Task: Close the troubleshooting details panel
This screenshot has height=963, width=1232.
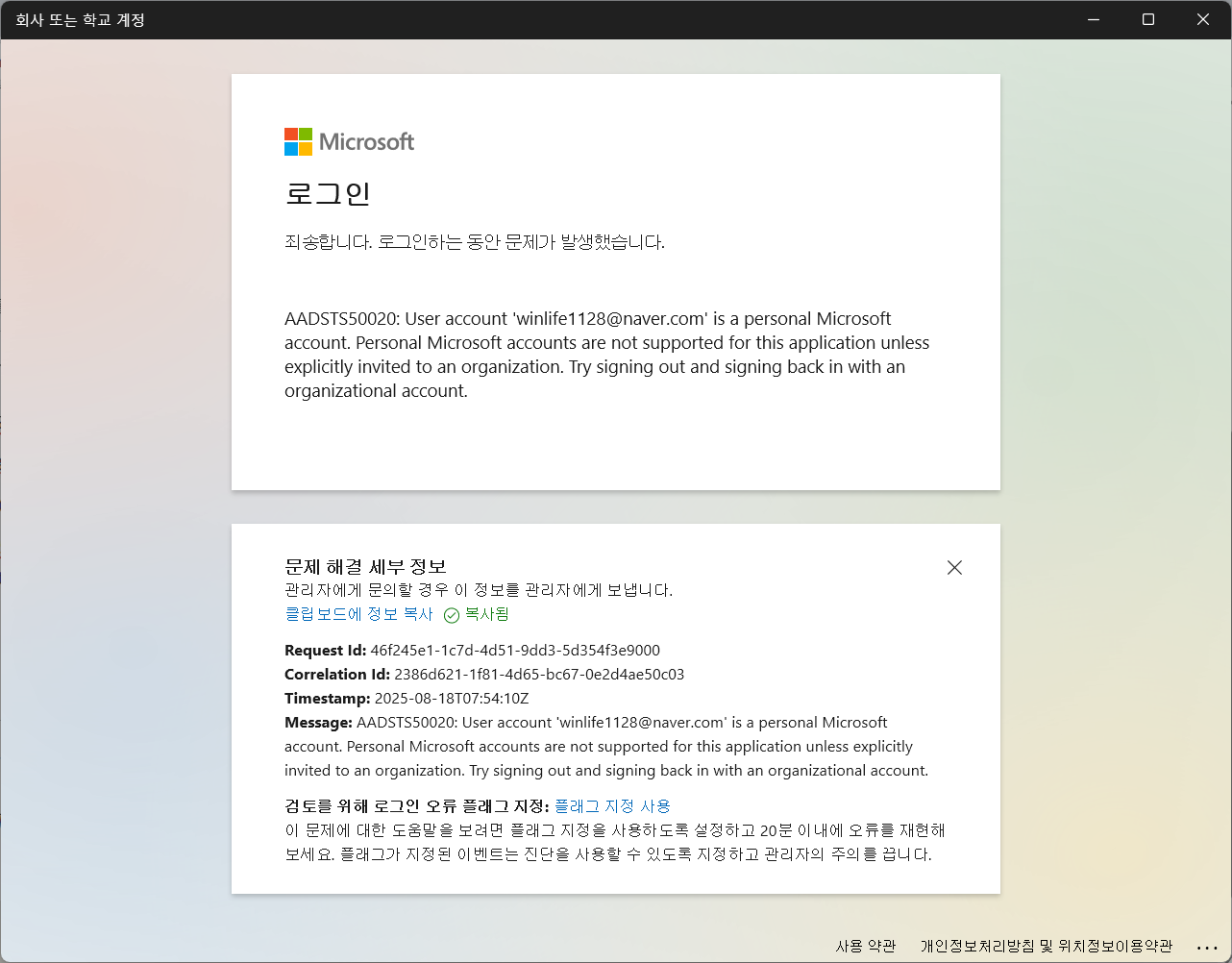Action: (x=954, y=567)
